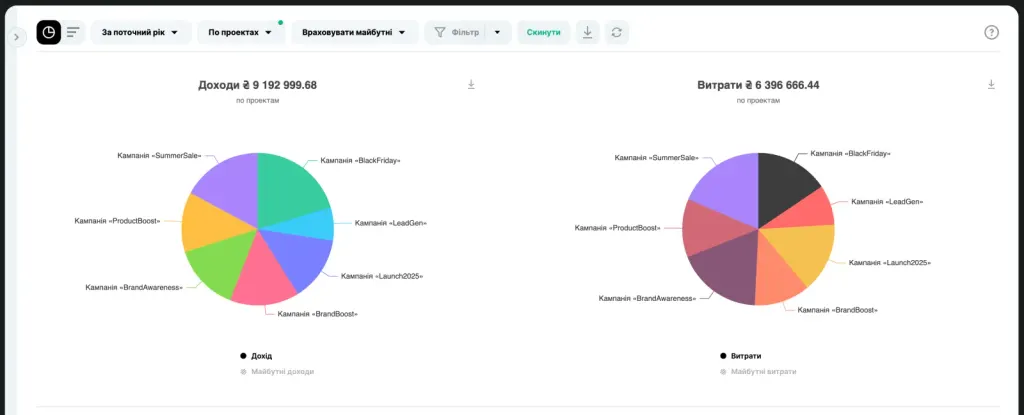Click expenses label «Кампанія «BrandAwareness»»
The height and width of the screenshot is (415, 1024).
[x=647, y=298]
